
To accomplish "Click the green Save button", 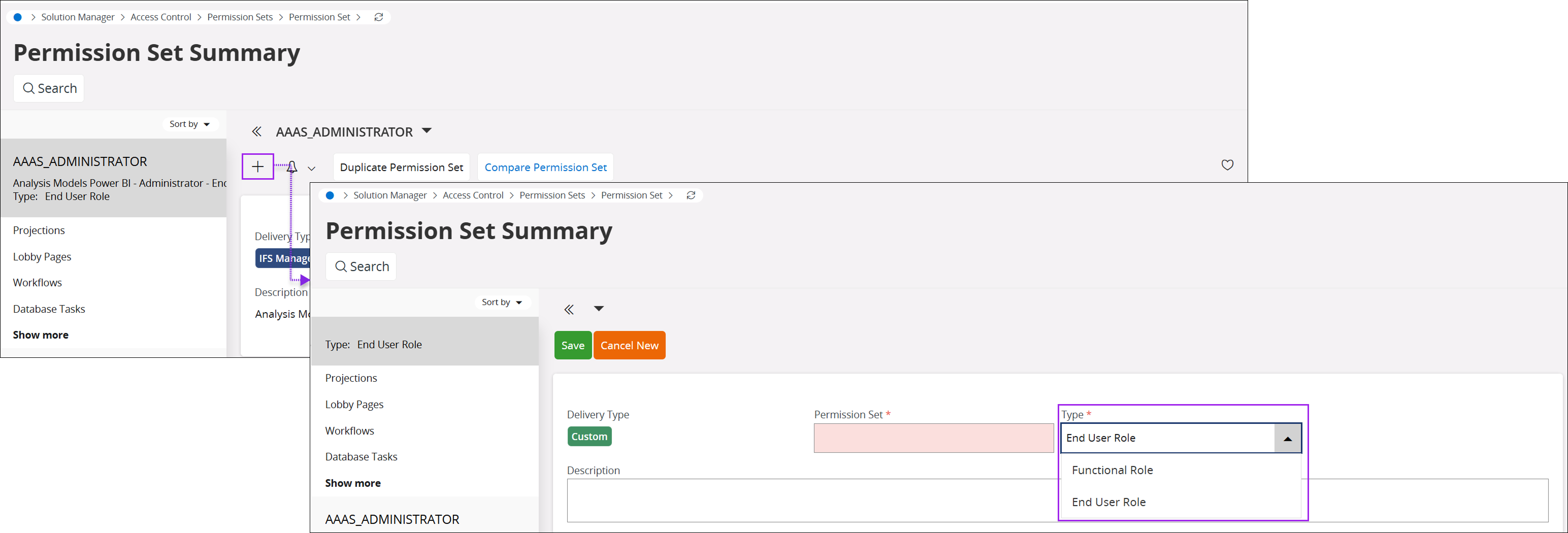I will coord(573,345).
